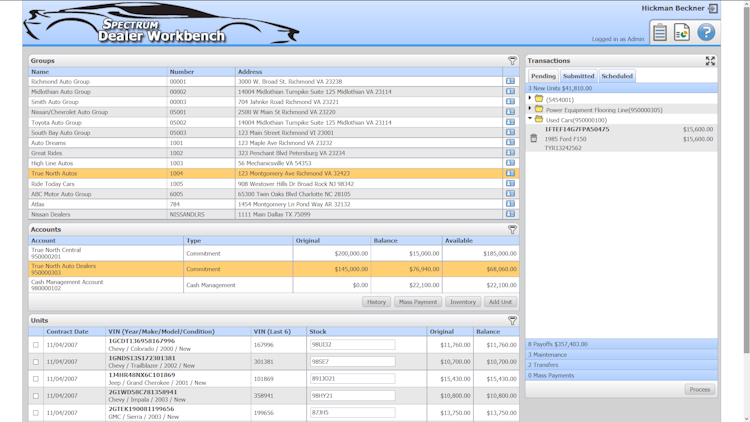Screen dimensions: 750x422
Task: Switch to the Submitted tab
Action: pos(578,76)
